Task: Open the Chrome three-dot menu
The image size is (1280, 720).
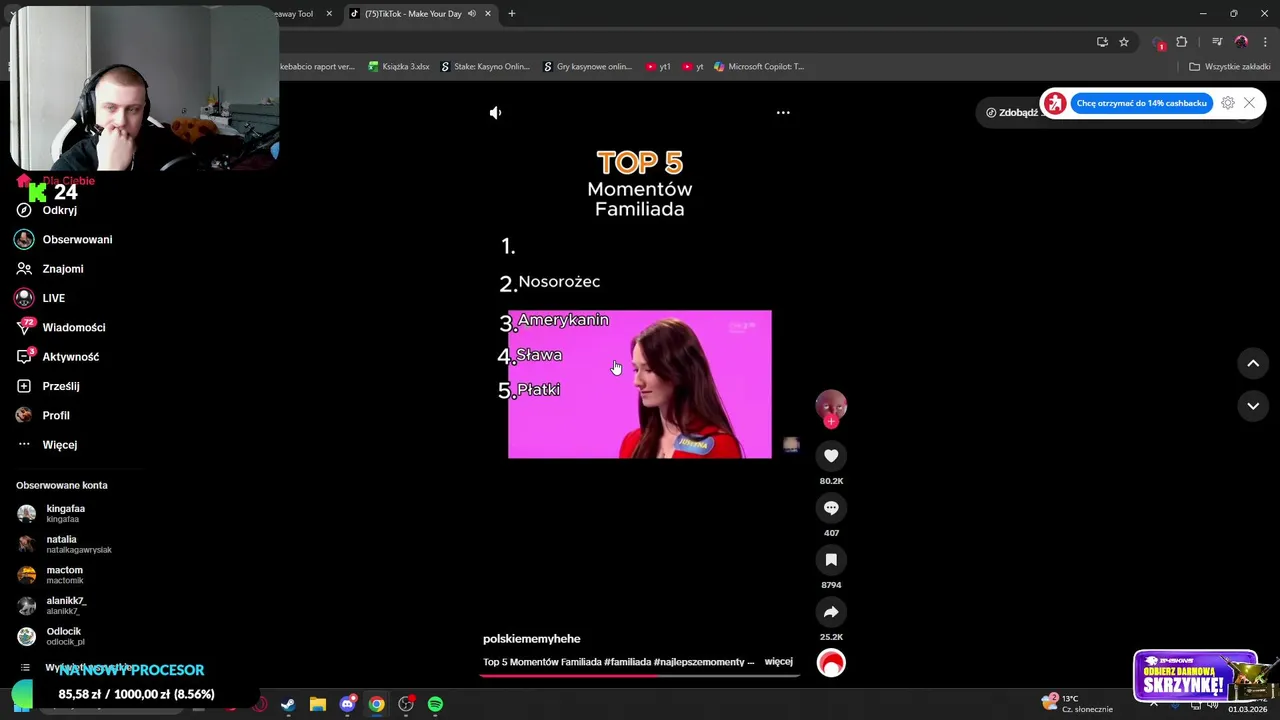Action: coord(1265,42)
